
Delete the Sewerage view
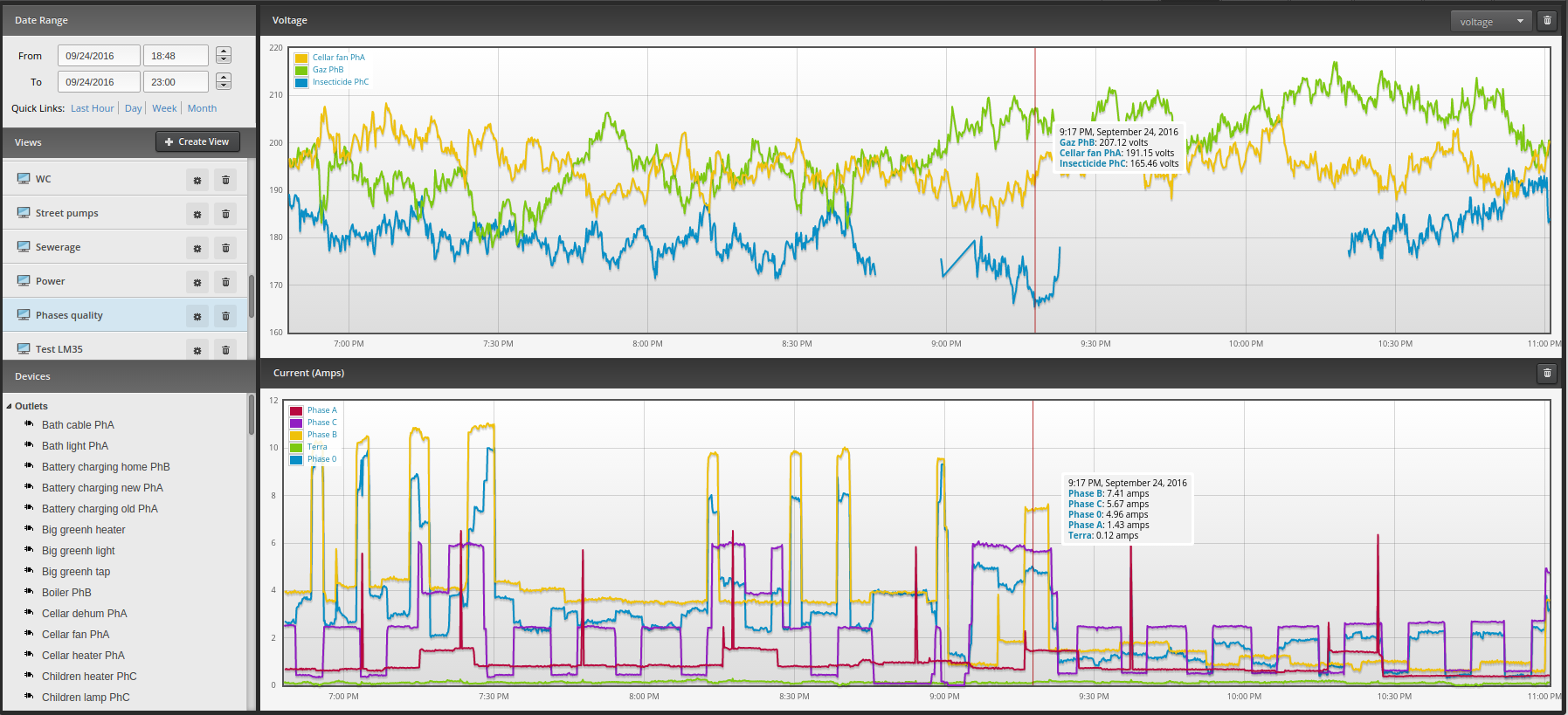click(x=225, y=248)
